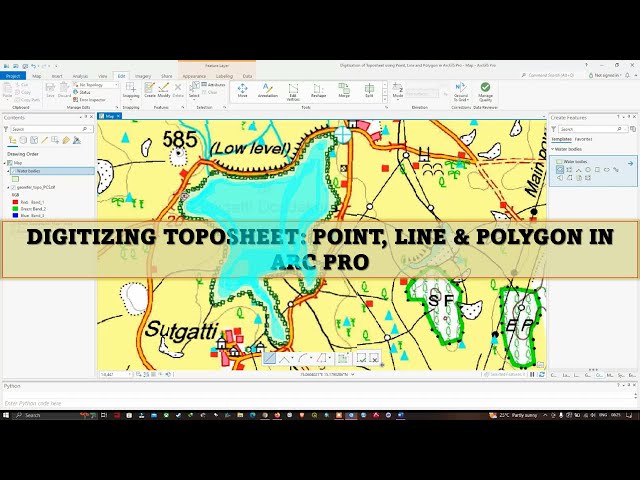Toggle the Snapping button
The height and width of the screenshot is (480, 640).
point(131,90)
